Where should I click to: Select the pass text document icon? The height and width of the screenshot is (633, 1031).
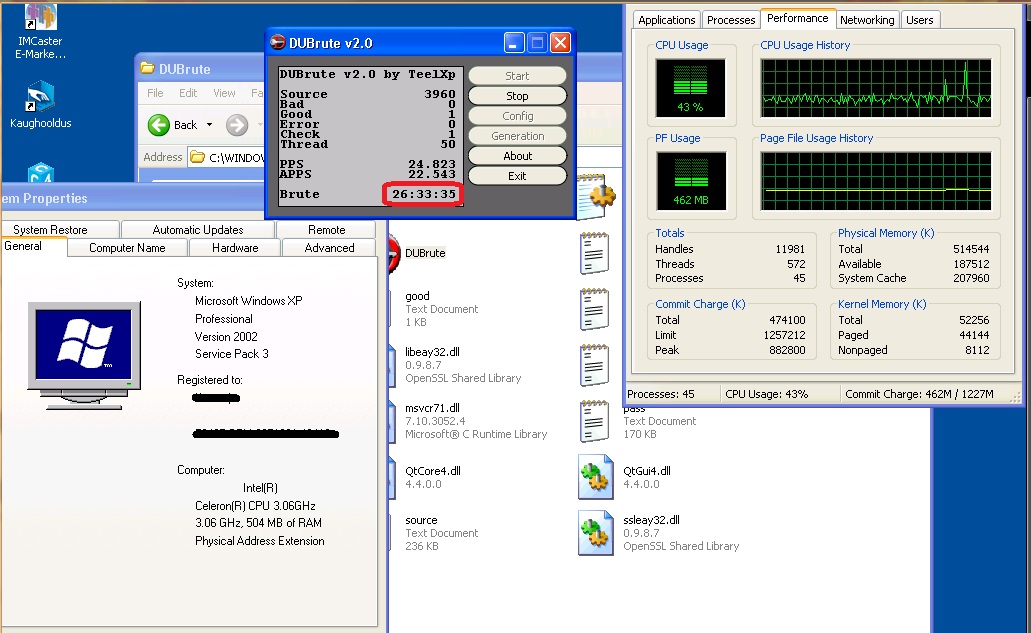594,421
